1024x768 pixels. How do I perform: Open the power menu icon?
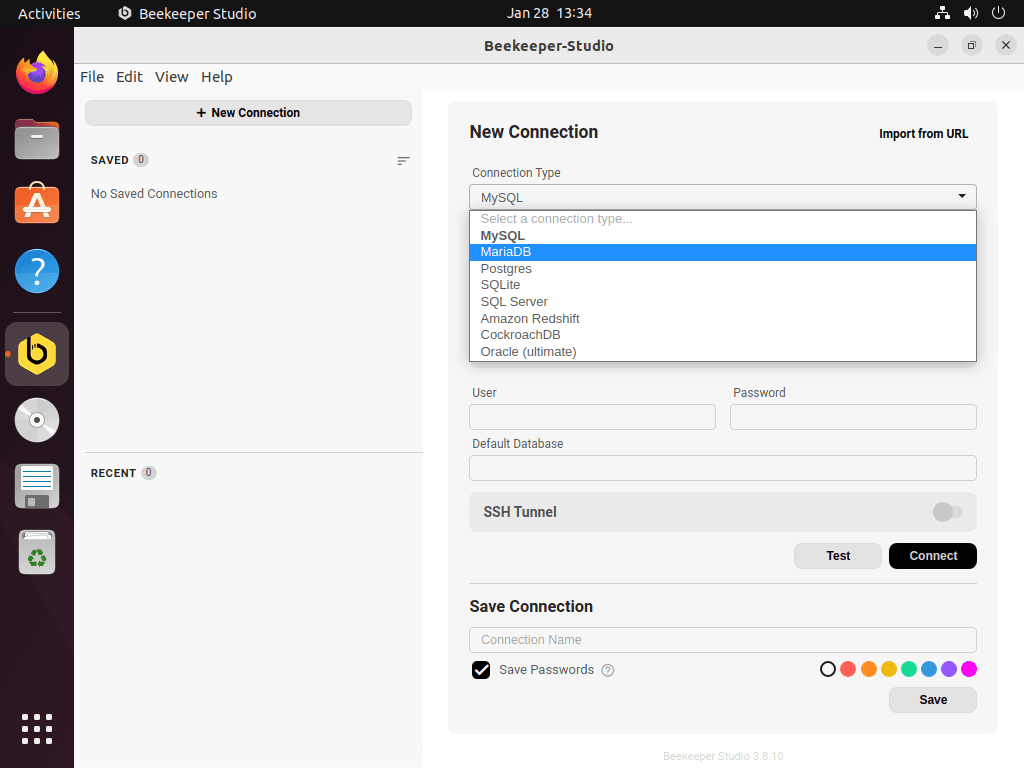click(999, 13)
